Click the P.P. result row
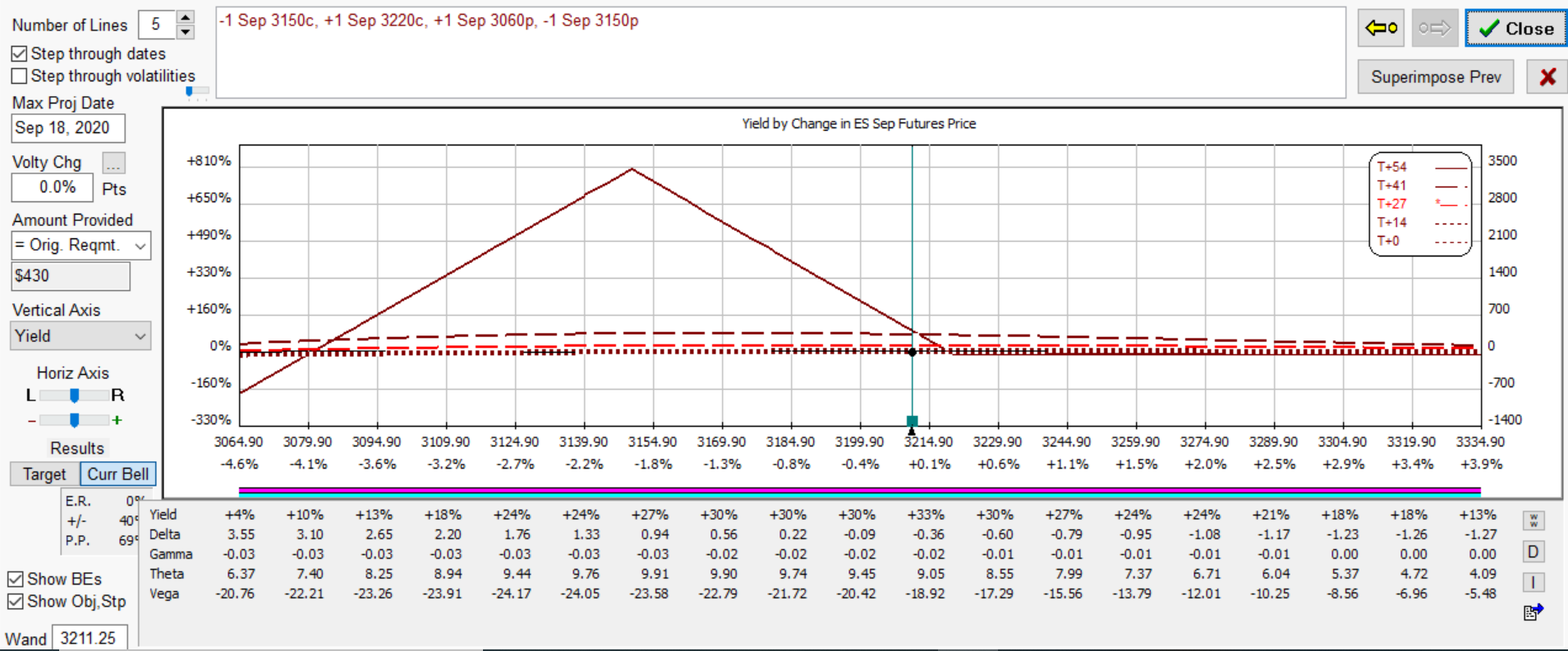 103,541
